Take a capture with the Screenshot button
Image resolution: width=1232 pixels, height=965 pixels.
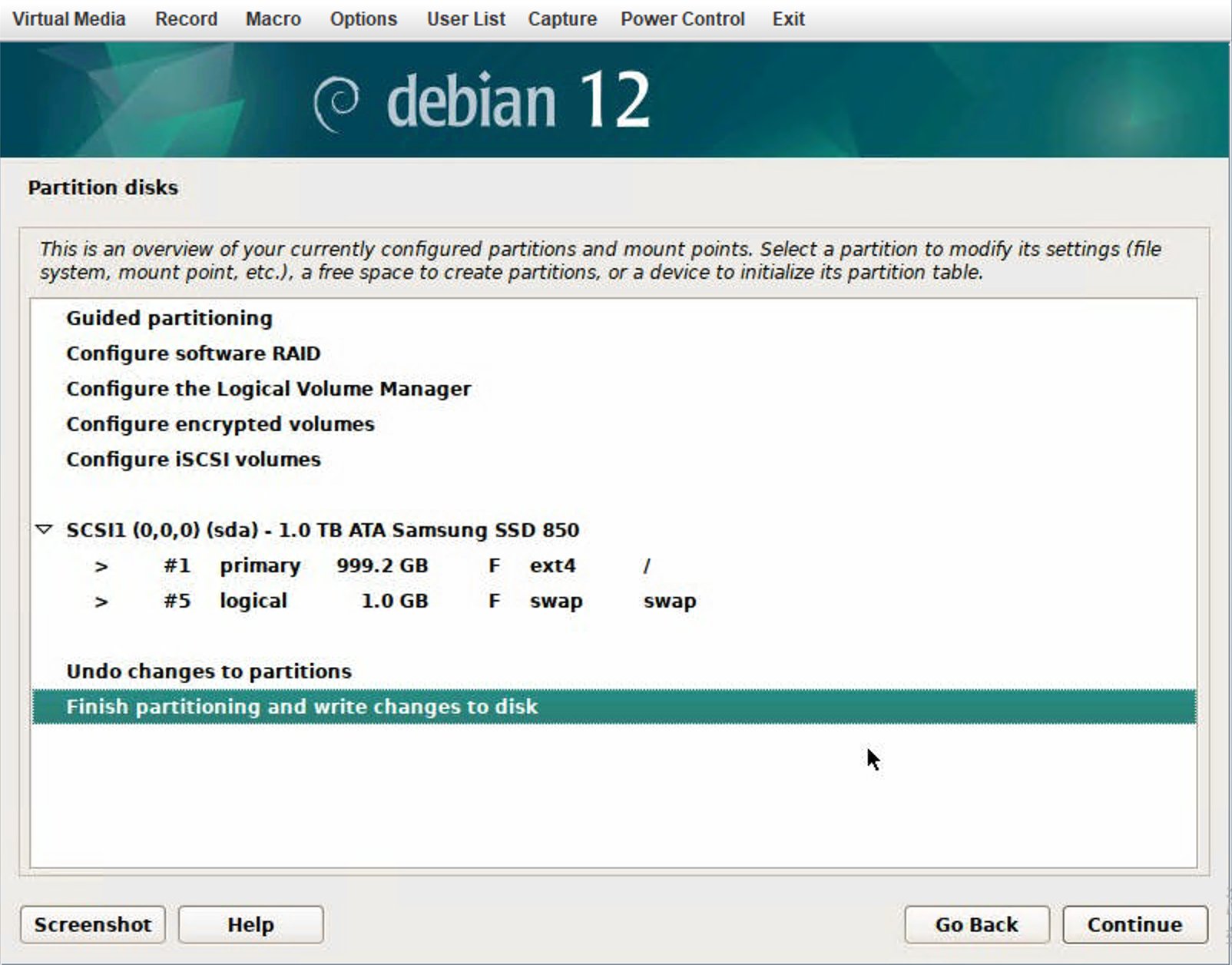pos(92,924)
